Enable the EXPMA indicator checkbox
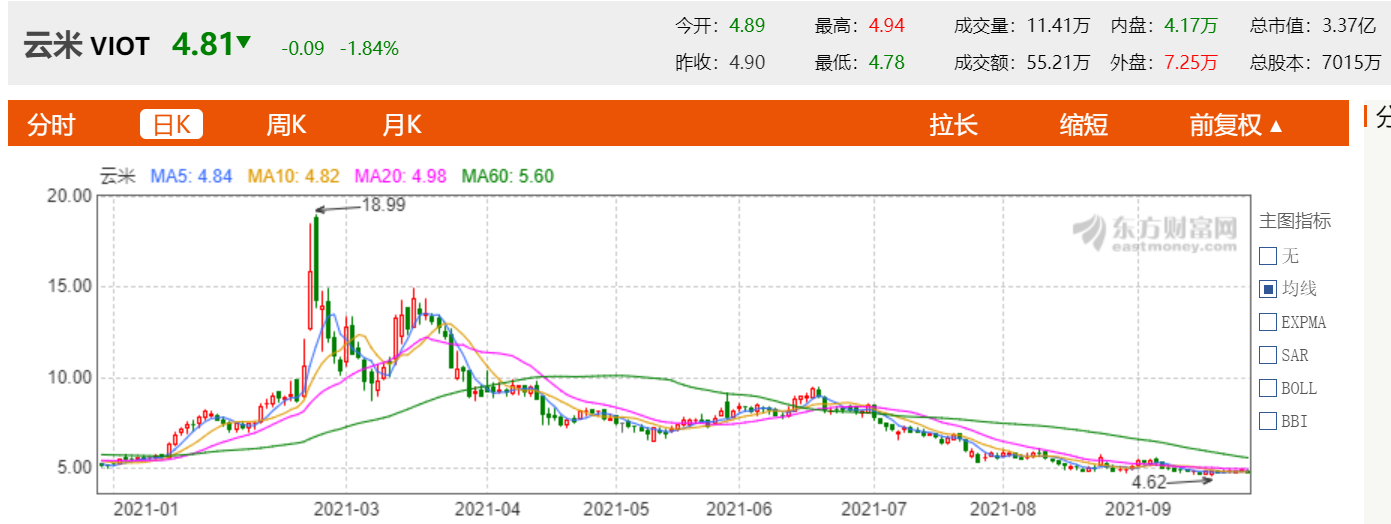The height and width of the screenshot is (524, 1391). (x=1268, y=322)
